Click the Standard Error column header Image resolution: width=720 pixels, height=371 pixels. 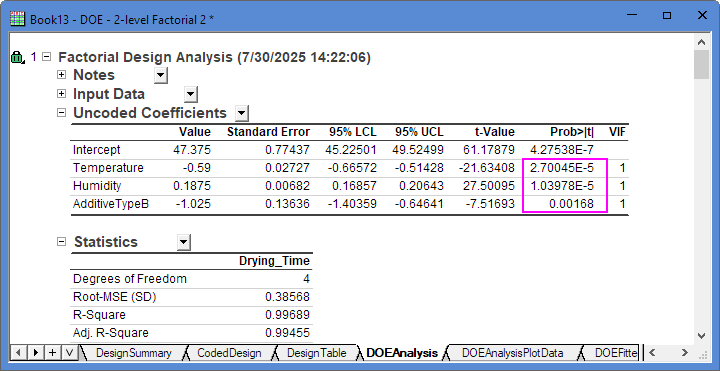(269, 132)
